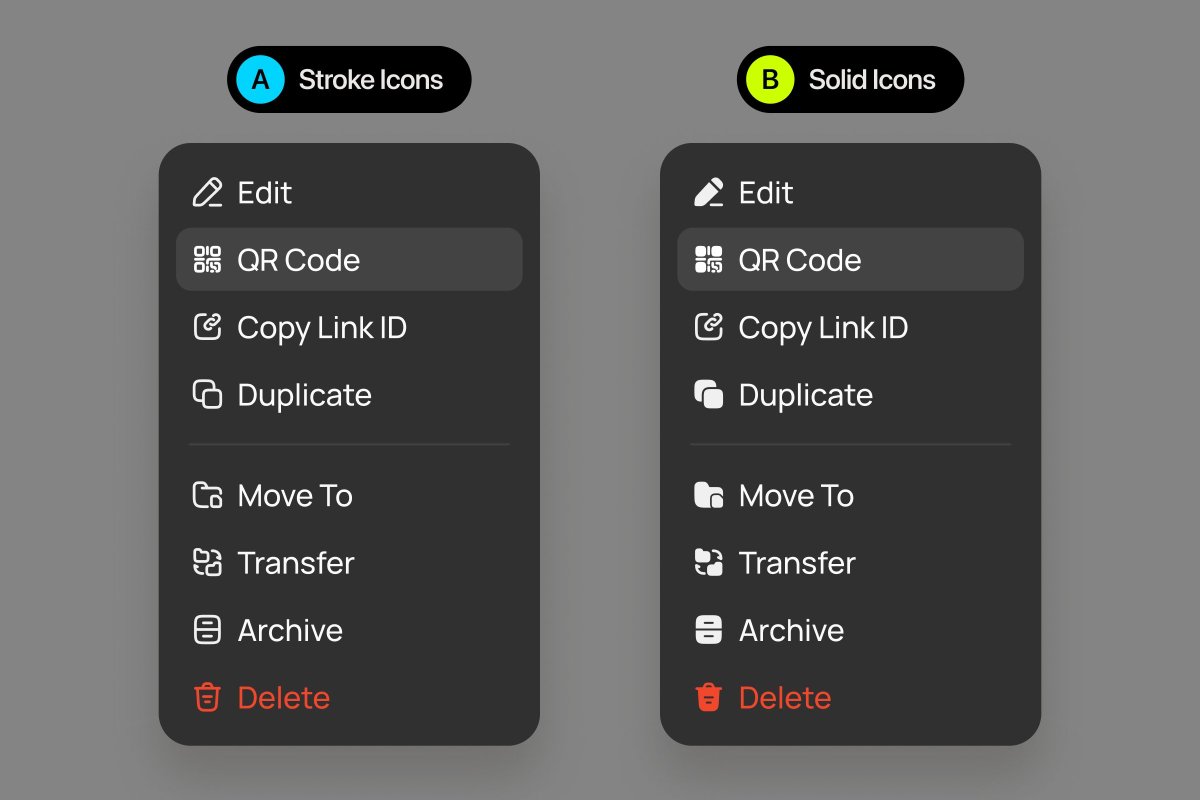Choose QR Code in the Stroke Icons menu
This screenshot has width=1200, height=800.
(349, 260)
